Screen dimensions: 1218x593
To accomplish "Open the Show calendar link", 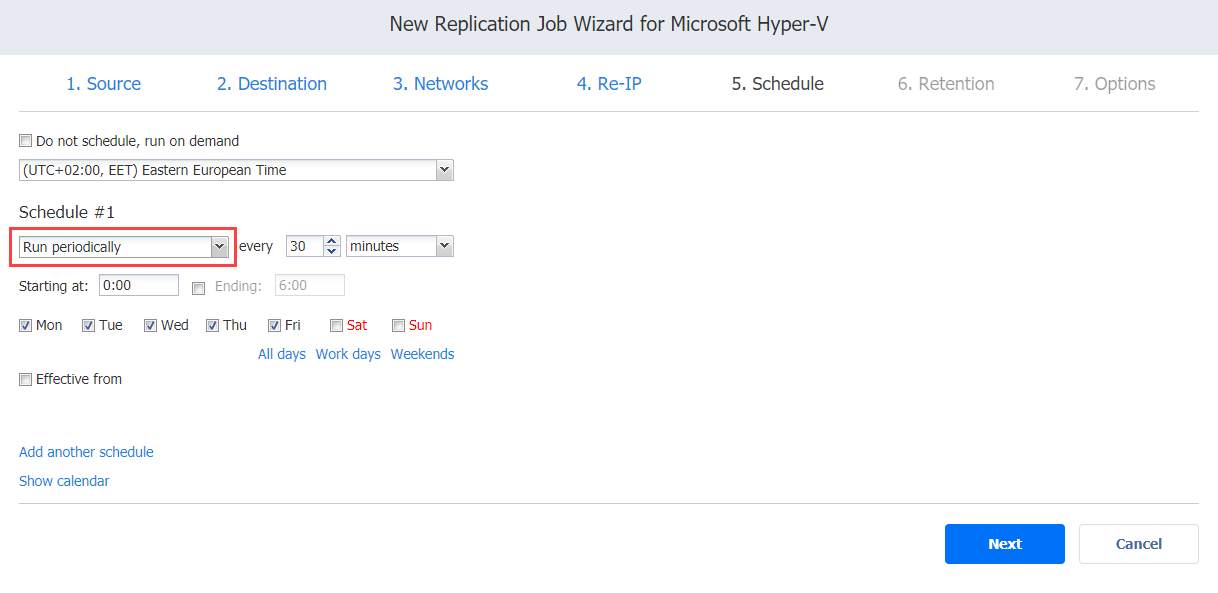I will click(64, 481).
